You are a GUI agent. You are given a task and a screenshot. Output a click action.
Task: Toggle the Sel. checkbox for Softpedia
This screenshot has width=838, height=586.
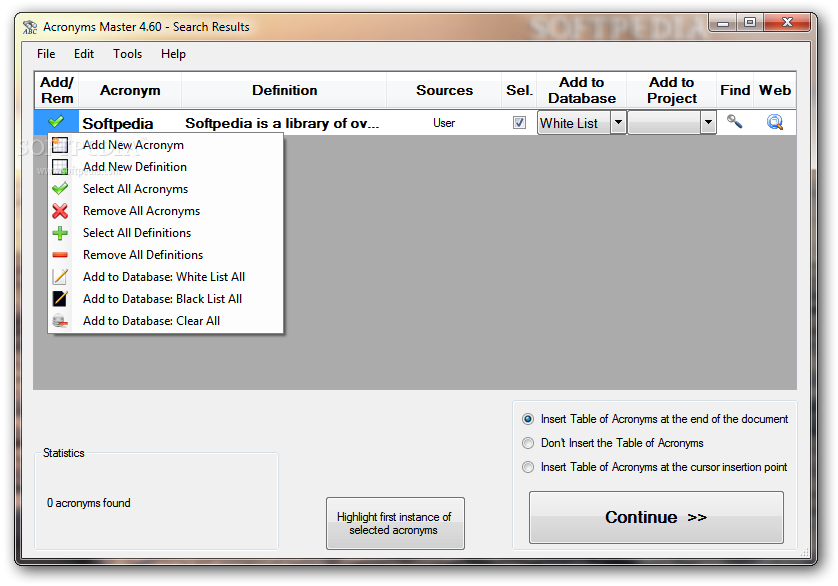[519, 122]
